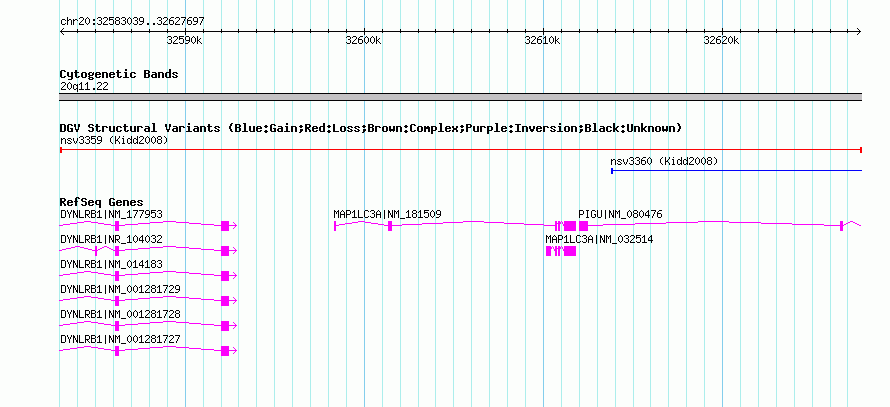
Task: Open the nsv3360 (Kidd2008) variant label
Action: pos(664,161)
